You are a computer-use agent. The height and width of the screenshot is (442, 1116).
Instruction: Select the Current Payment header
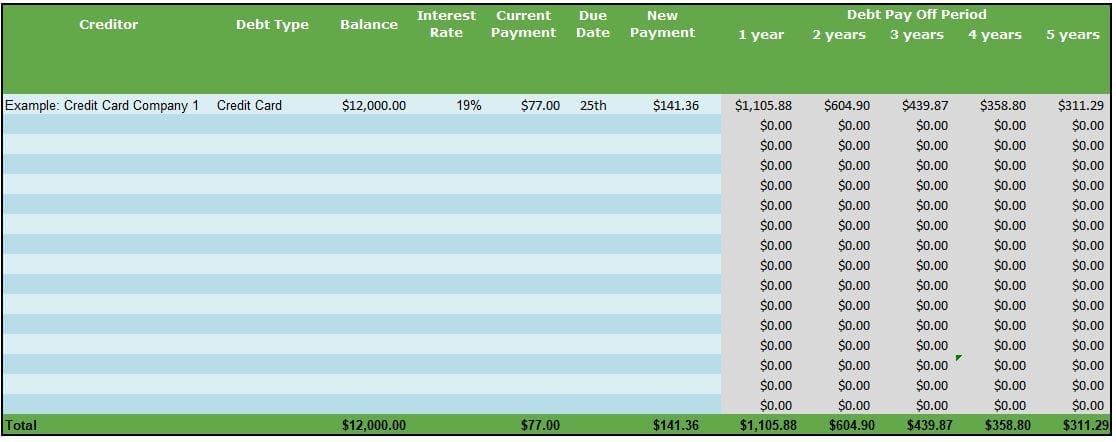(x=523, y=24)
